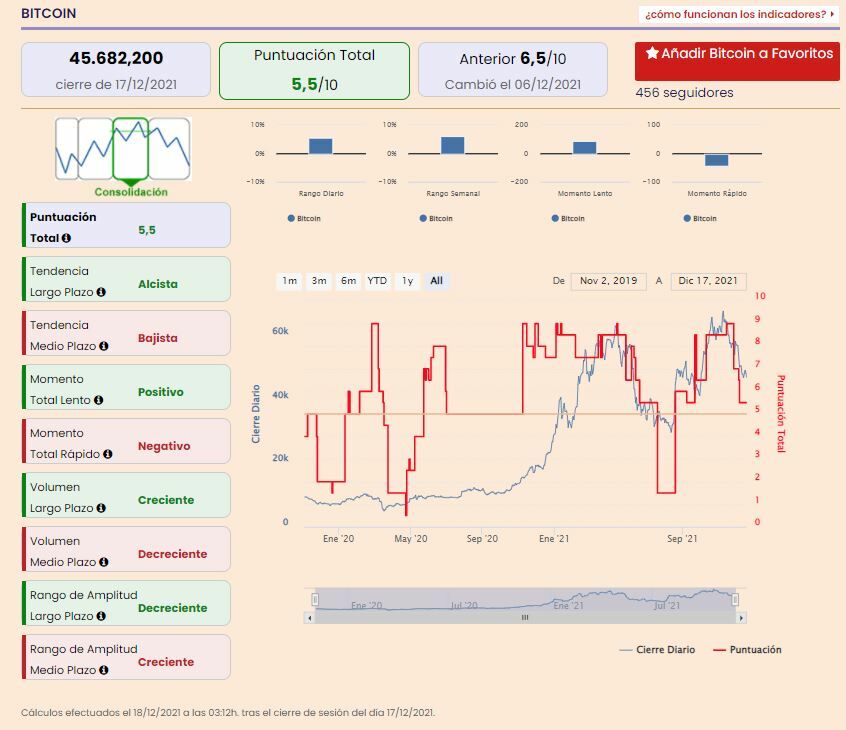The height and width of the screenshot is (730, 846).
Task: Click the Anterior 6,5/10 box
Action: [x=513, y=70]
